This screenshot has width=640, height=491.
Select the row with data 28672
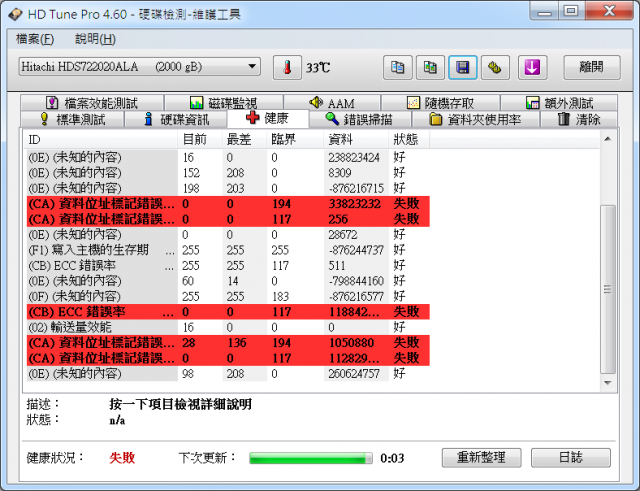click(x=228, y=235)
